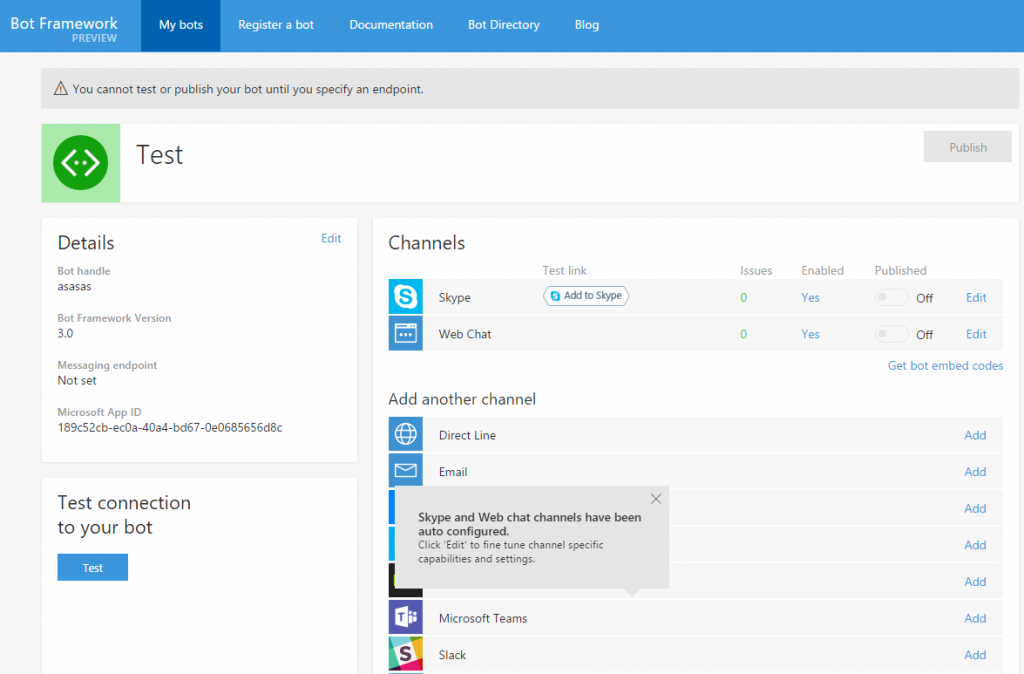Click the Slack channel icon

406,654
